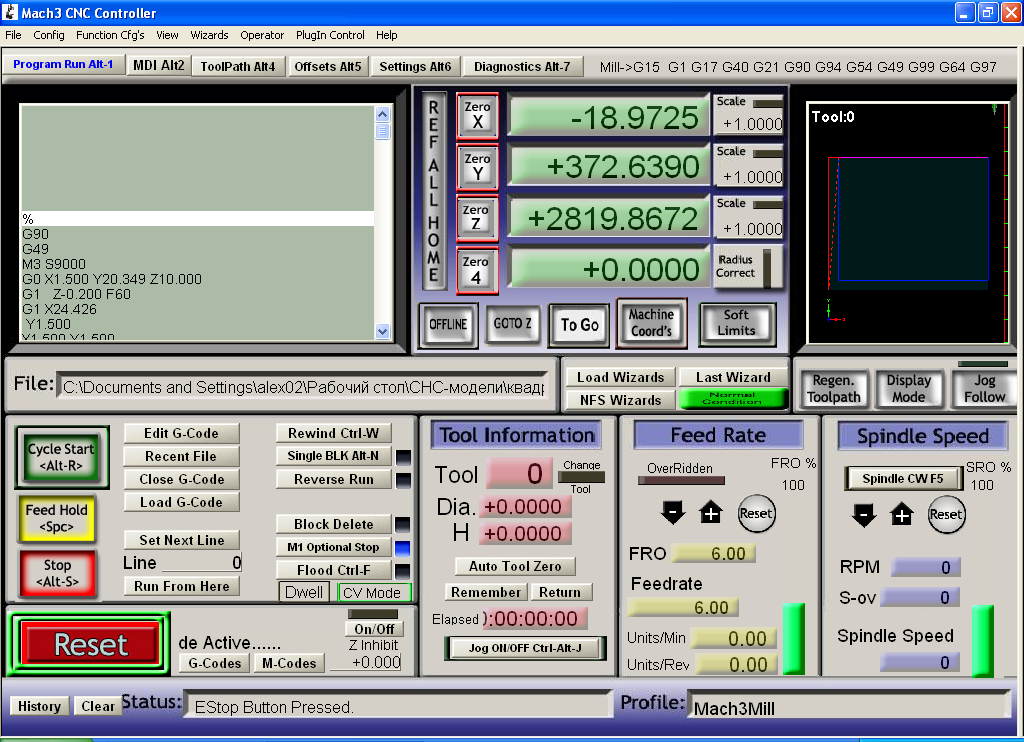Enable Flood Ctrl-F coolant
This screenshot has width=1024, height=742.
[333, 570]
